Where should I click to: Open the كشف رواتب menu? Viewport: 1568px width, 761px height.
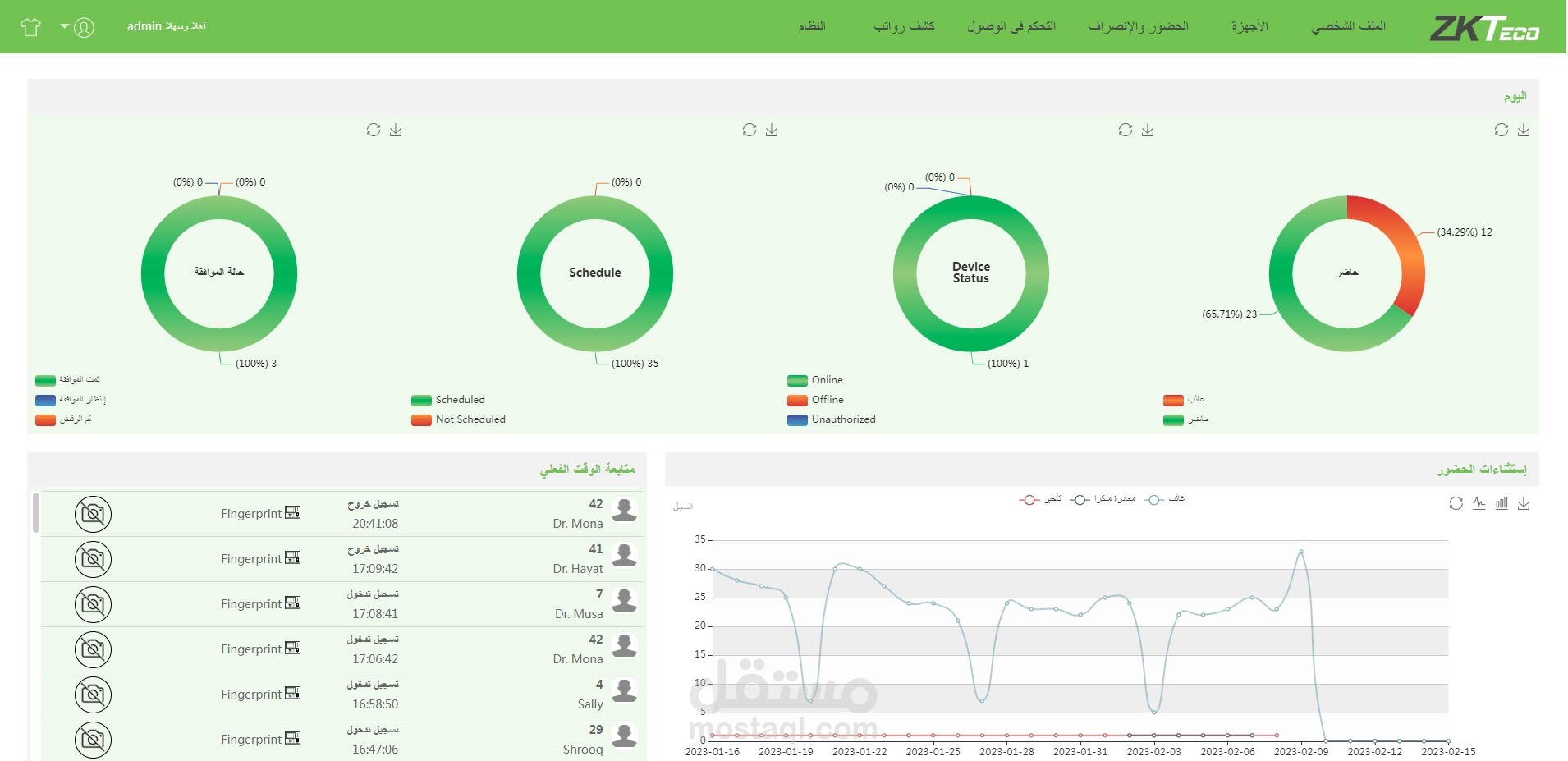point(903,26)
